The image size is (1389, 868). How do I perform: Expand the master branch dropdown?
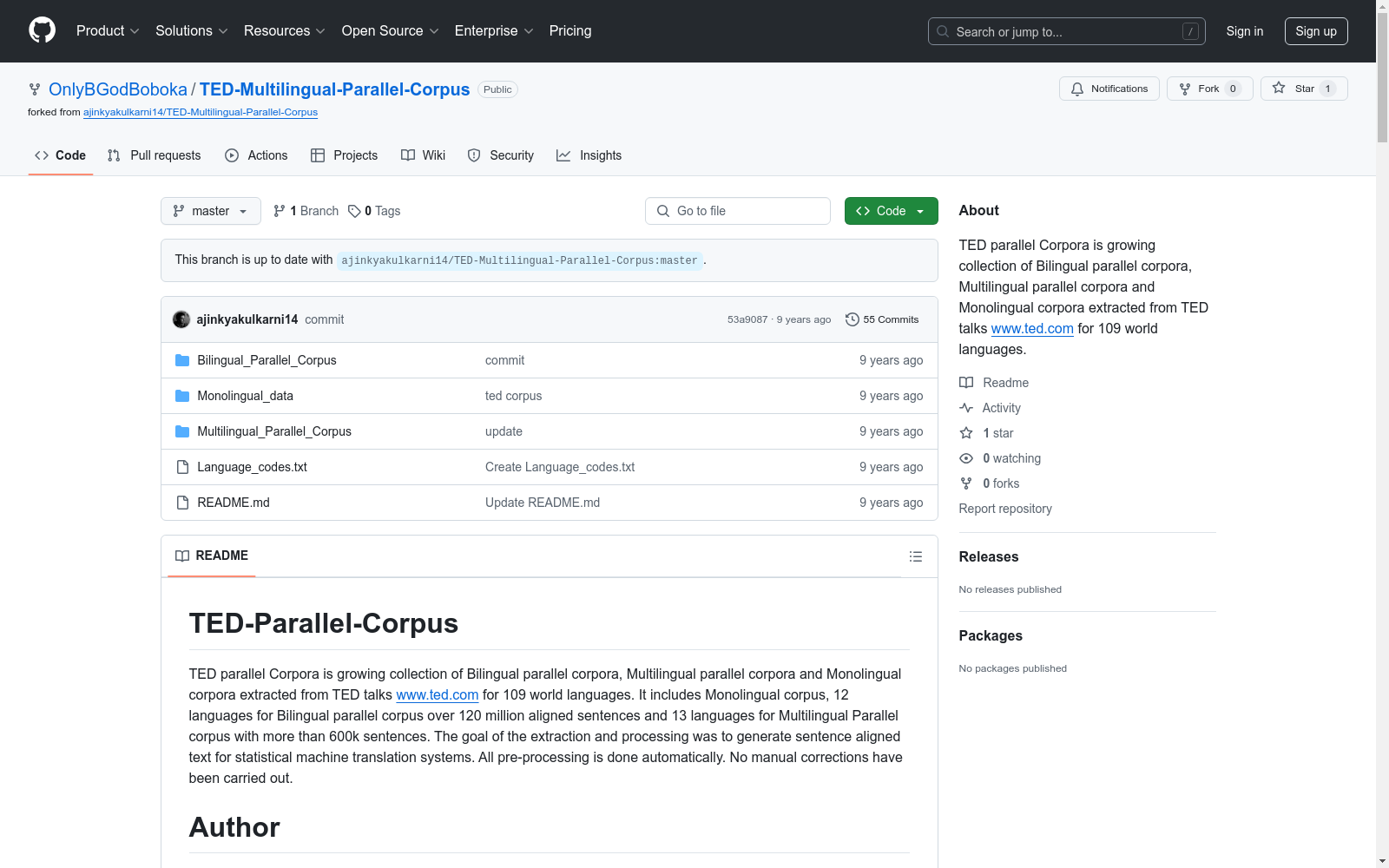[x=211, y=211]
